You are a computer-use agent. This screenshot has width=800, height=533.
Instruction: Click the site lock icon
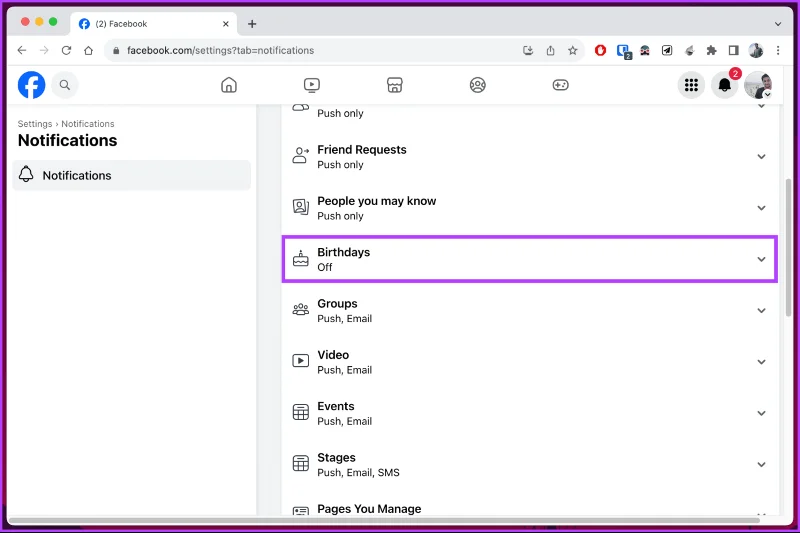116,50
